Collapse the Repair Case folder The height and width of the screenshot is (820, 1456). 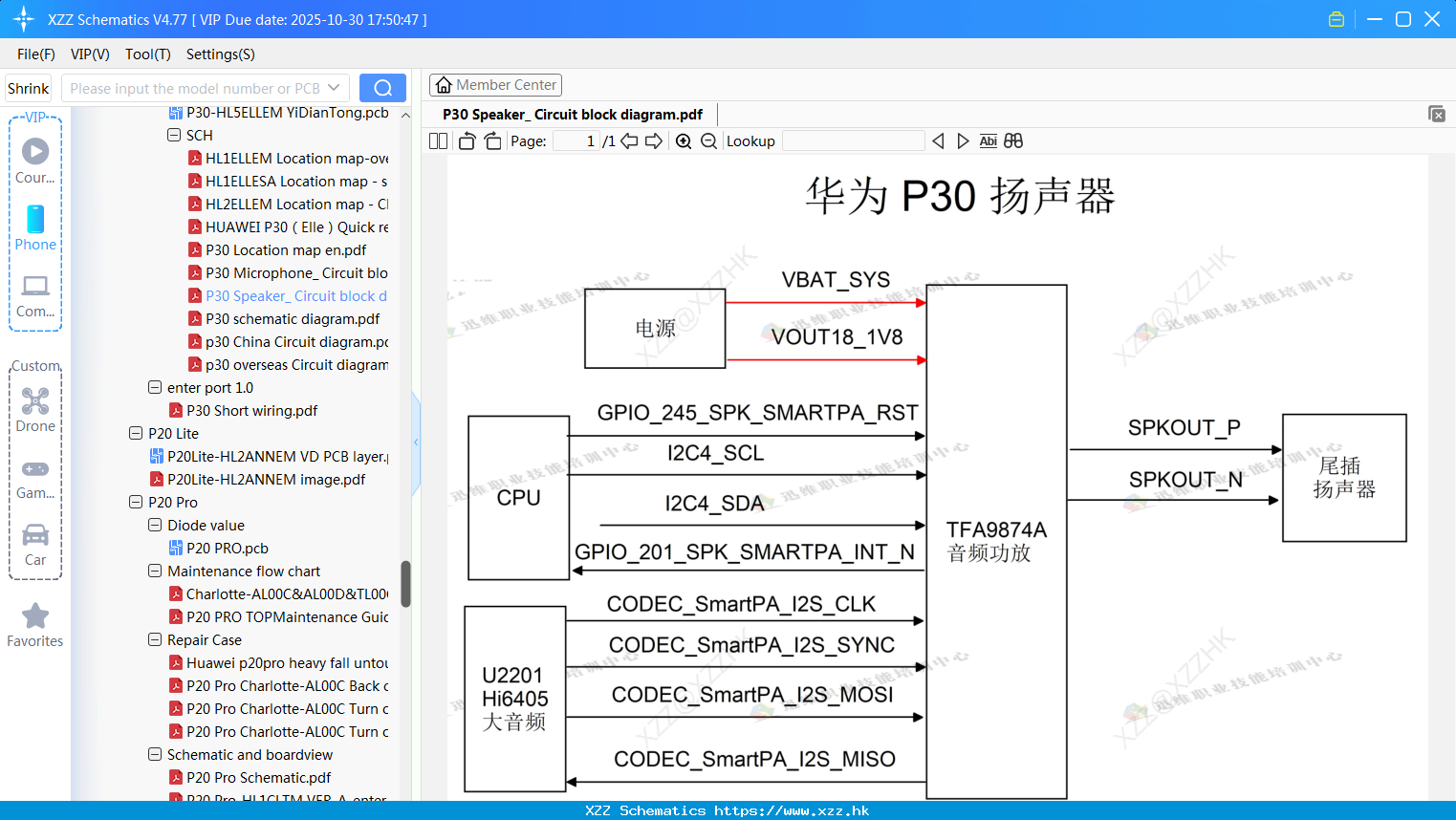(x=155, y=639)
